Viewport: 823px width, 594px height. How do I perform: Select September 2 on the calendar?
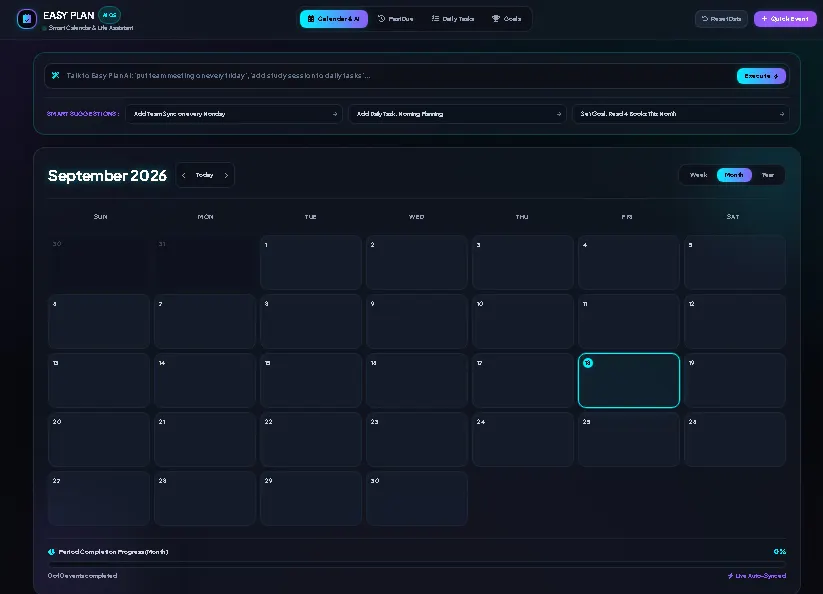coord(417,262)
